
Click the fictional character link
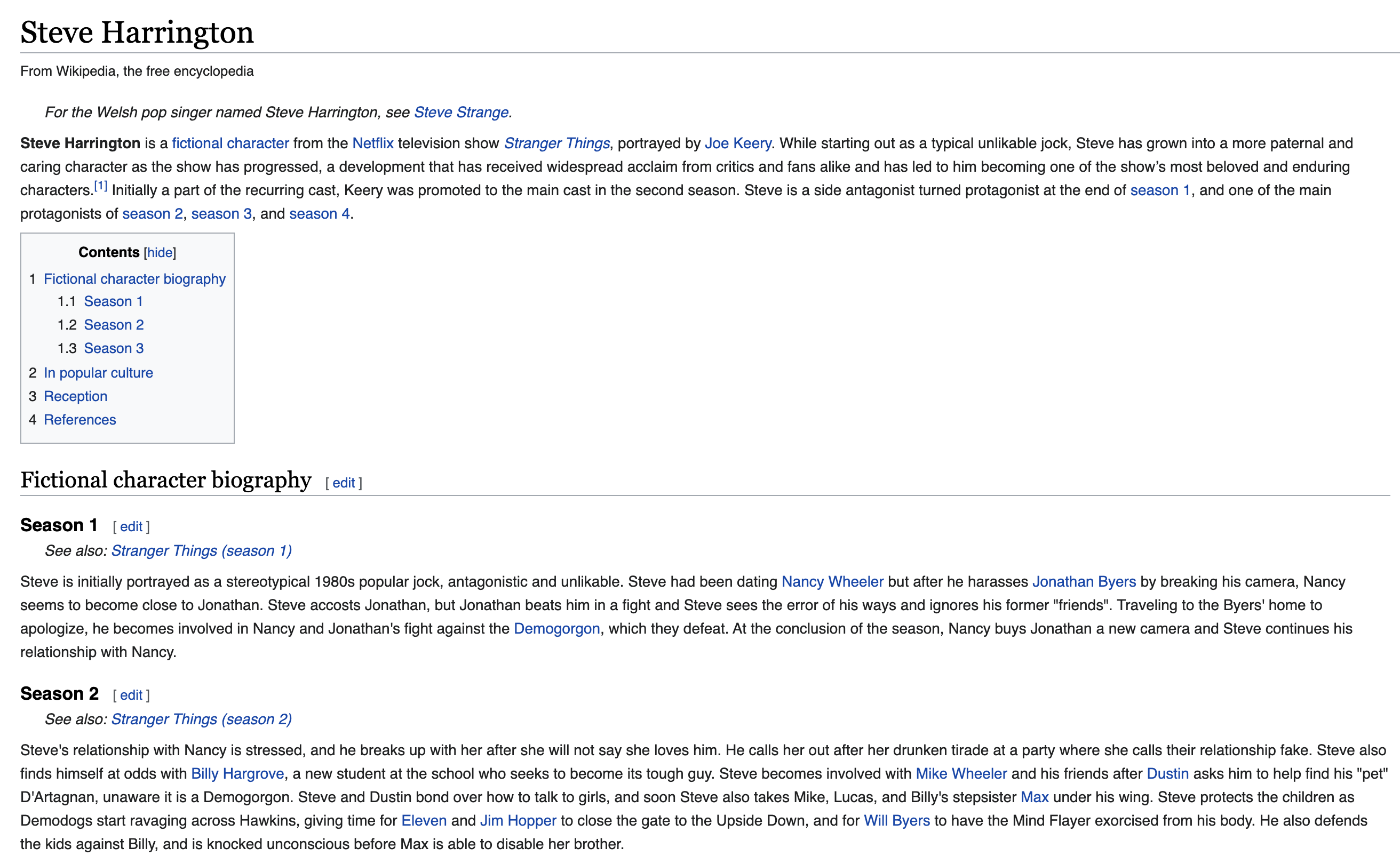(230, 143)
